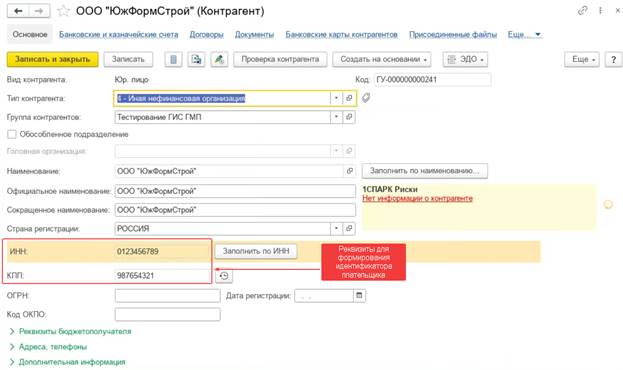Click into the Сокращенное наименование field
623x370 pixels.
point(235,210)
